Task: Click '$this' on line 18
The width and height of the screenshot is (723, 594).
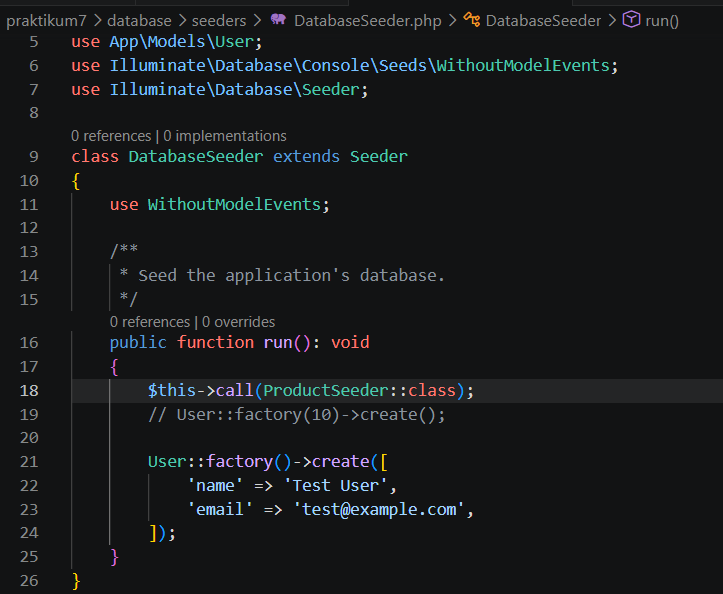Action: (x=172, y=391)
